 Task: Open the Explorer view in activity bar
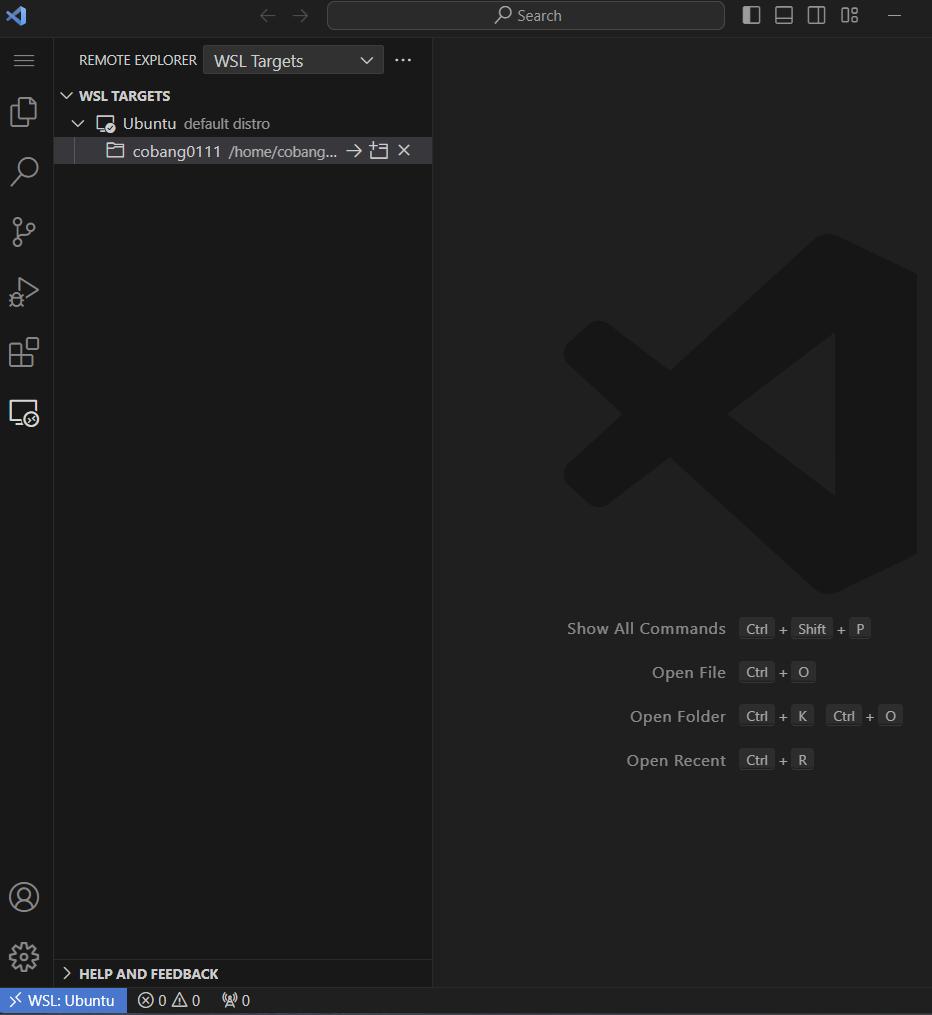coord(24,112)
